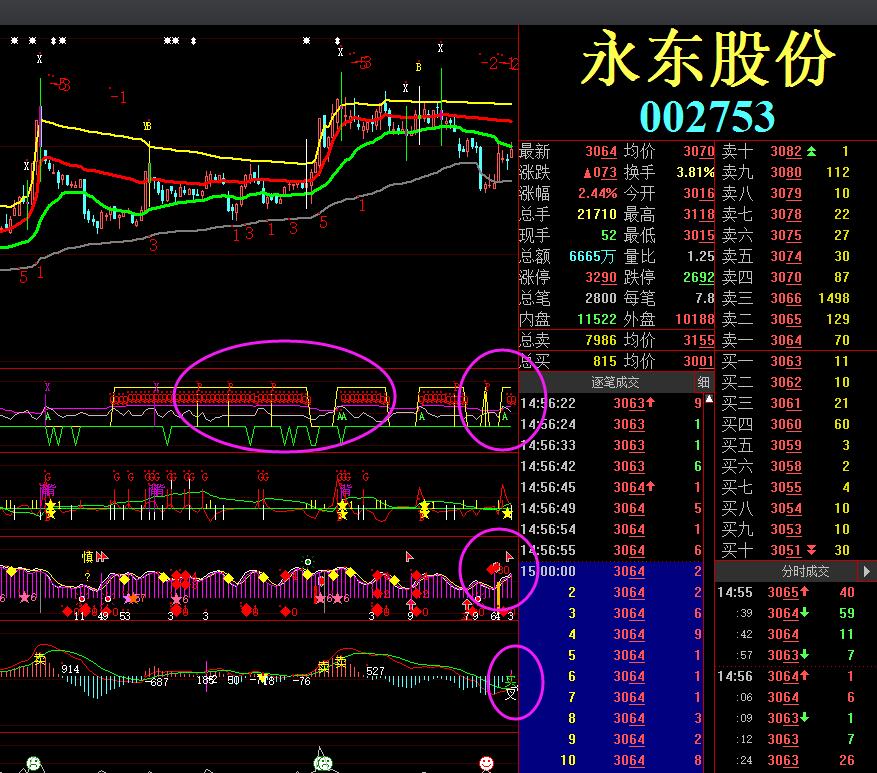The width and height of the screenshot is (877, 773).
Task: Click 涨停 value 3290
Action: tap(601, 277)
